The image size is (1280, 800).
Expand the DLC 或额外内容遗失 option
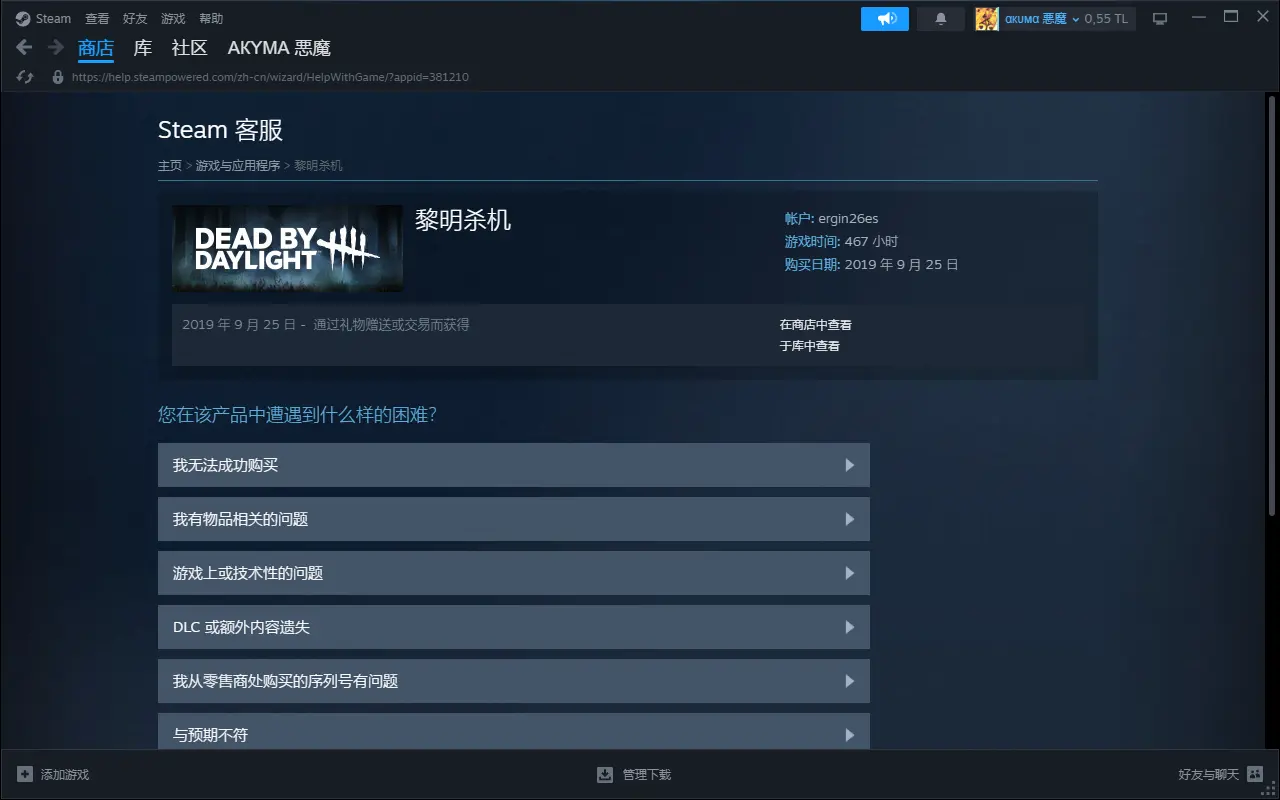(514, 627)
